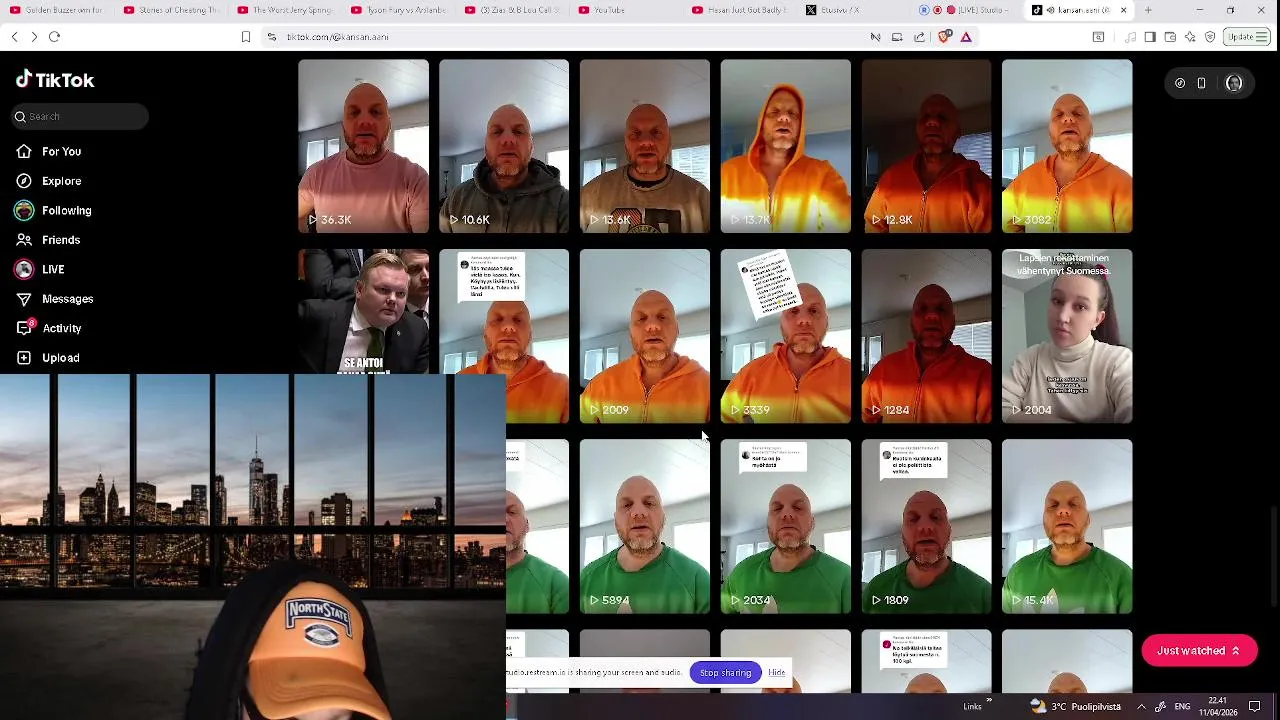
Task: Open the video with 36.3K views
Action: (363, 146)
